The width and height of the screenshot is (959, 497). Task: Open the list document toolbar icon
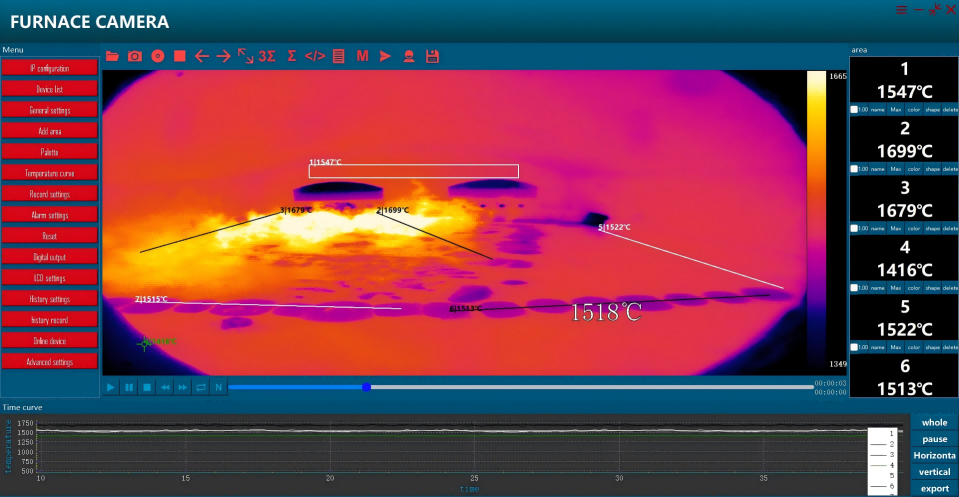coord(338,56)
